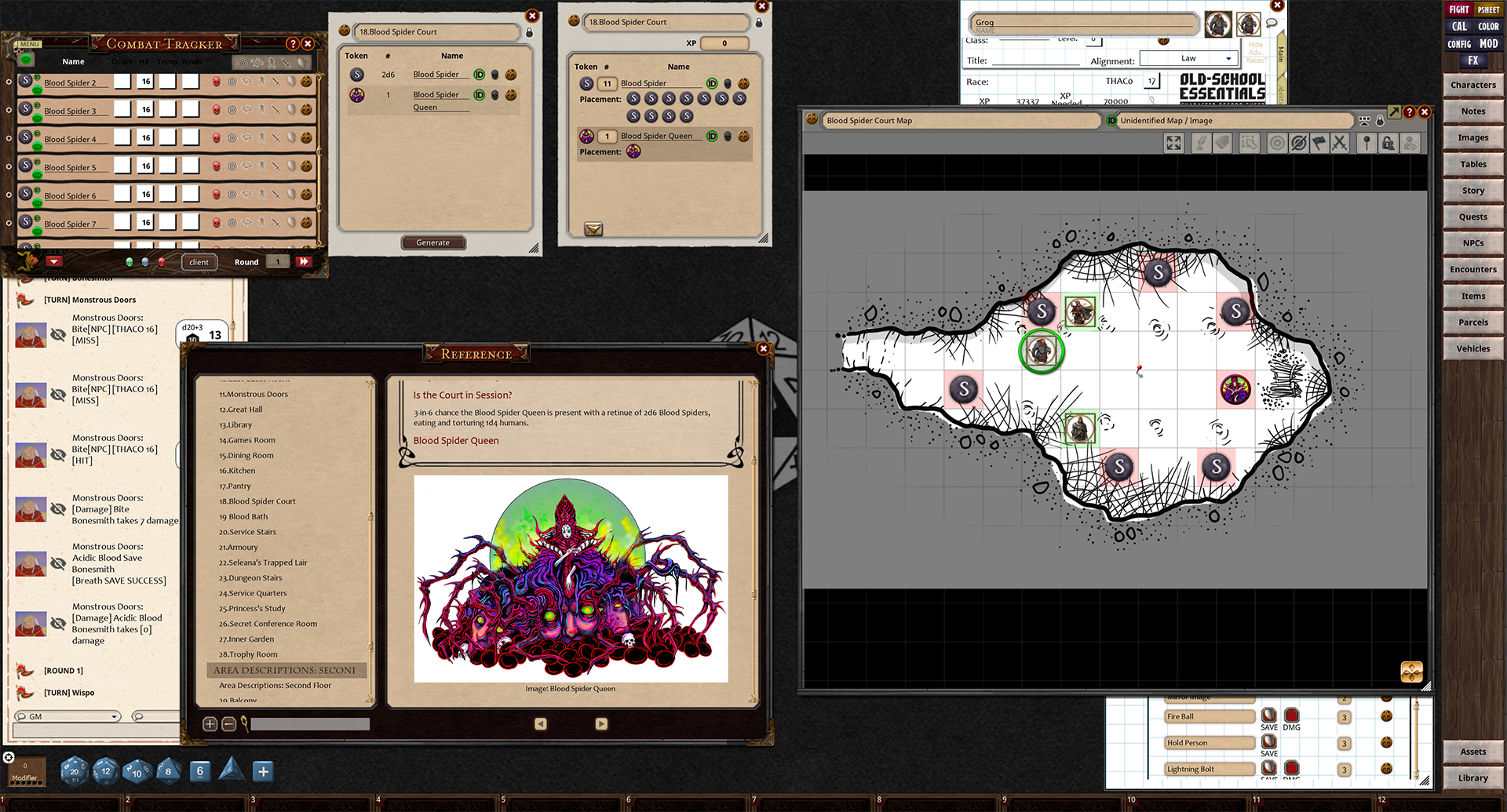The width and height of the screenshot is (1507, 812).
Task: Click the green-ringed character token on map
Action: (x=1042, y=351)
